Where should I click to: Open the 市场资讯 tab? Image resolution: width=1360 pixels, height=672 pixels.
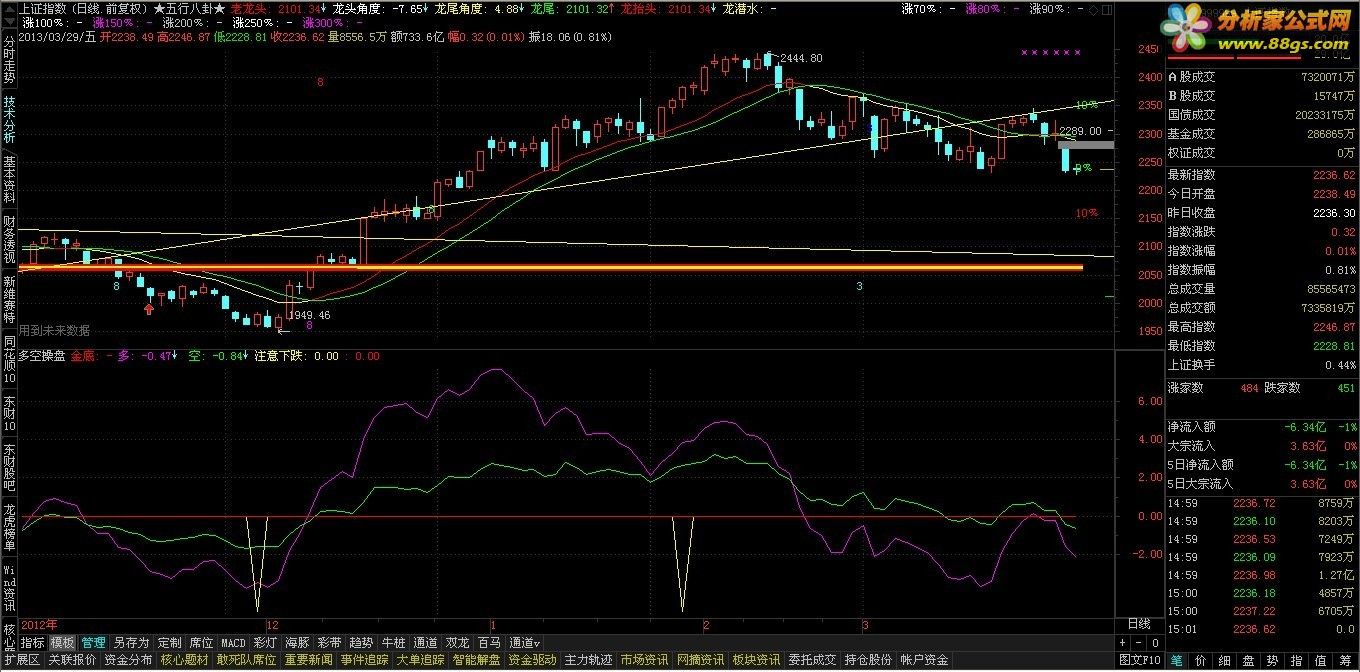644,660
